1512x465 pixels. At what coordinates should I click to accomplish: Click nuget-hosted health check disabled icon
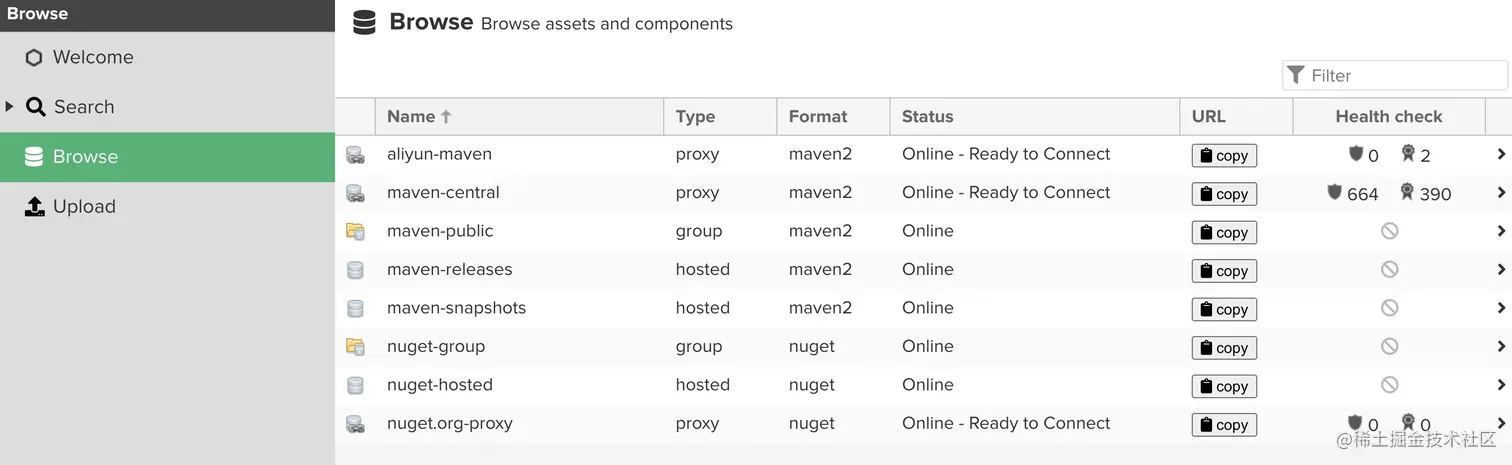coord(1389,385)
